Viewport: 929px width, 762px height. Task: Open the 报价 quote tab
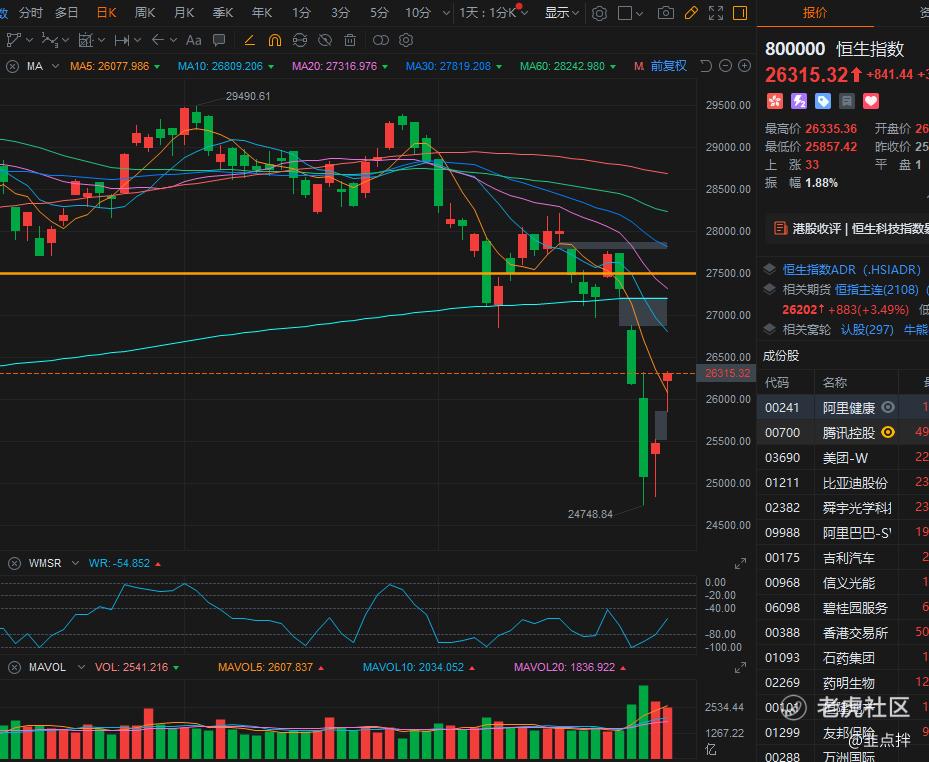(815, 13)
